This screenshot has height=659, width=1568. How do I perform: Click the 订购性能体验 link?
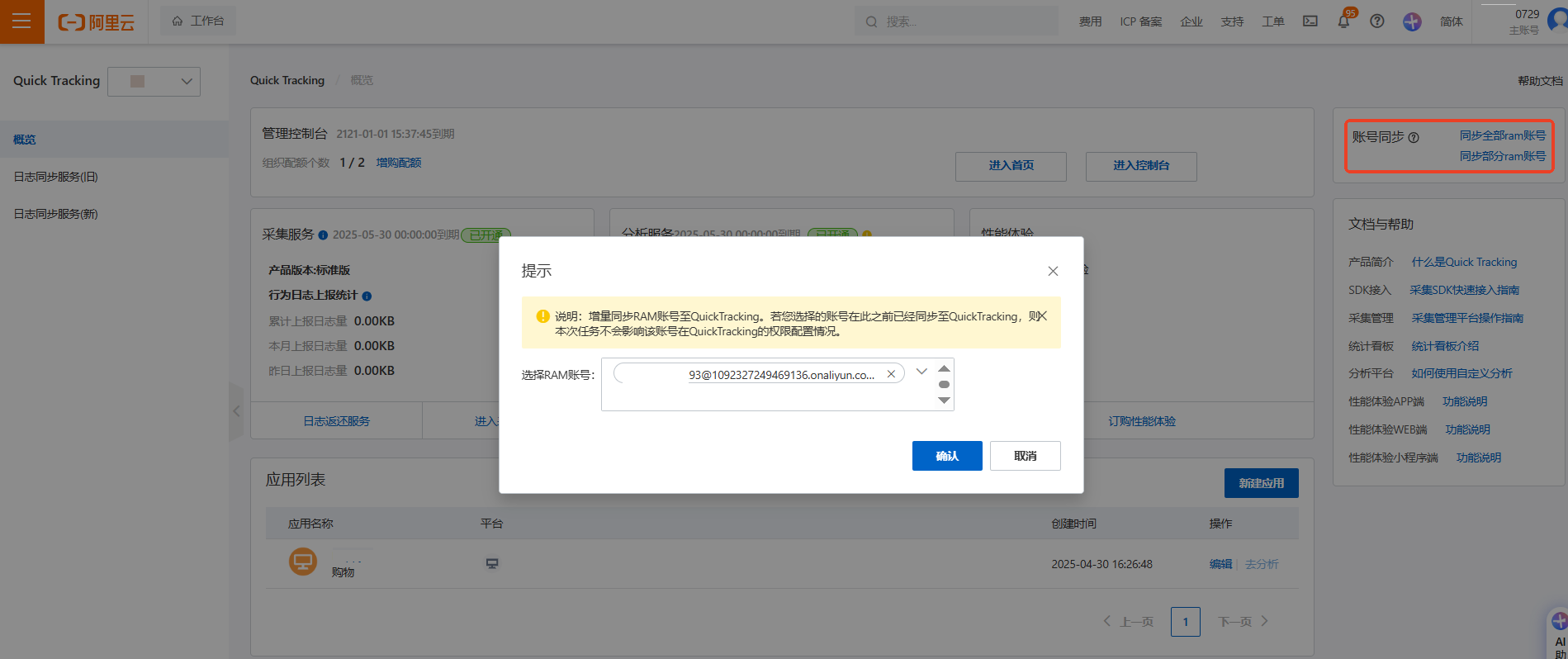coord(1142,421)
